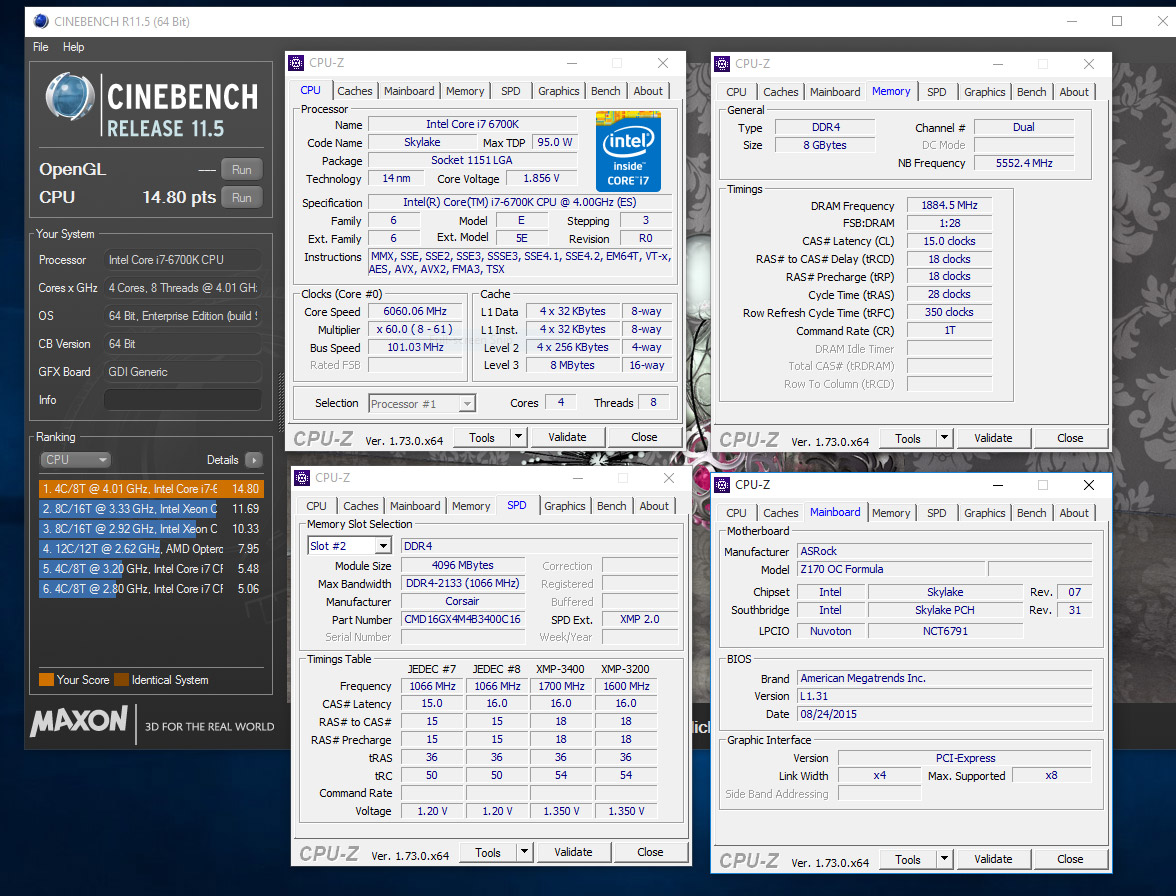The image size is (1176, 896).
Task: Switch to the Caches tab in the CPU window
Action: point(354,91)
